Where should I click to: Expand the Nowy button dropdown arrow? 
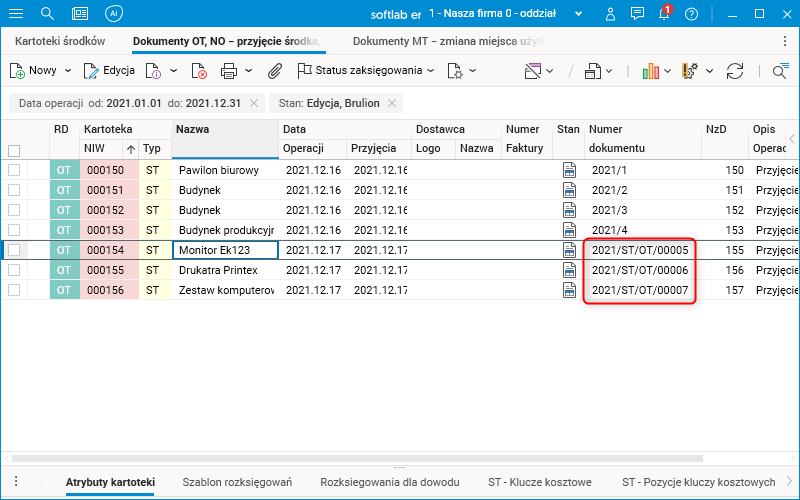68,71
